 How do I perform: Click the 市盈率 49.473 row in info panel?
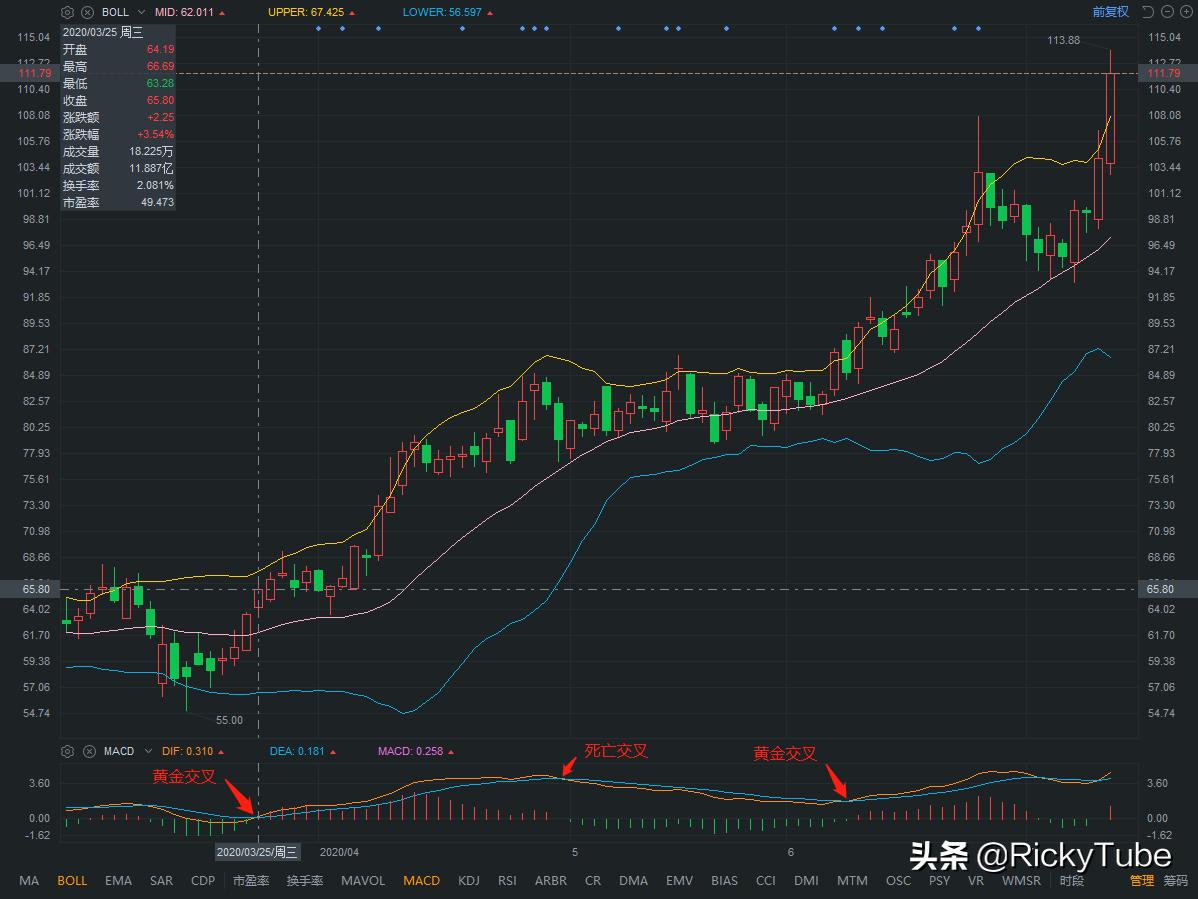click(x=118, y=202)
